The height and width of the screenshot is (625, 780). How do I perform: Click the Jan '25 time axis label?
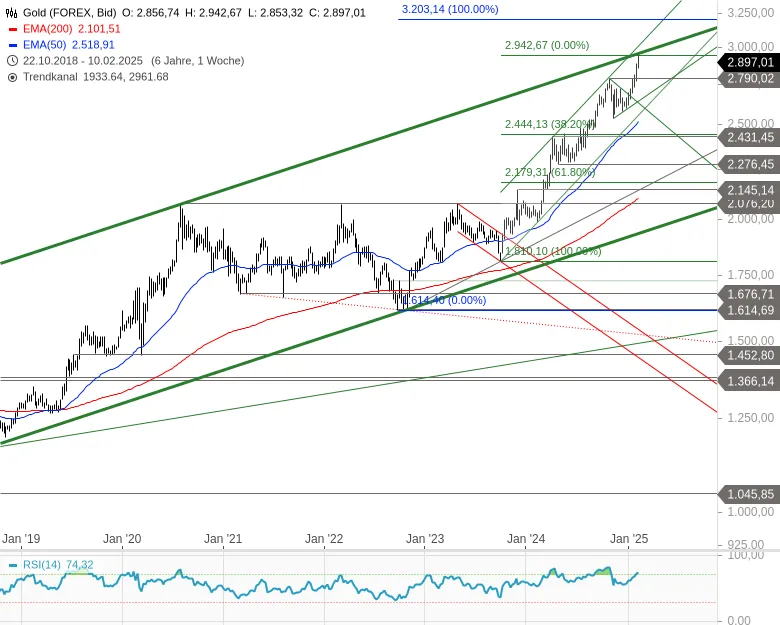click(x=629, y=539)
